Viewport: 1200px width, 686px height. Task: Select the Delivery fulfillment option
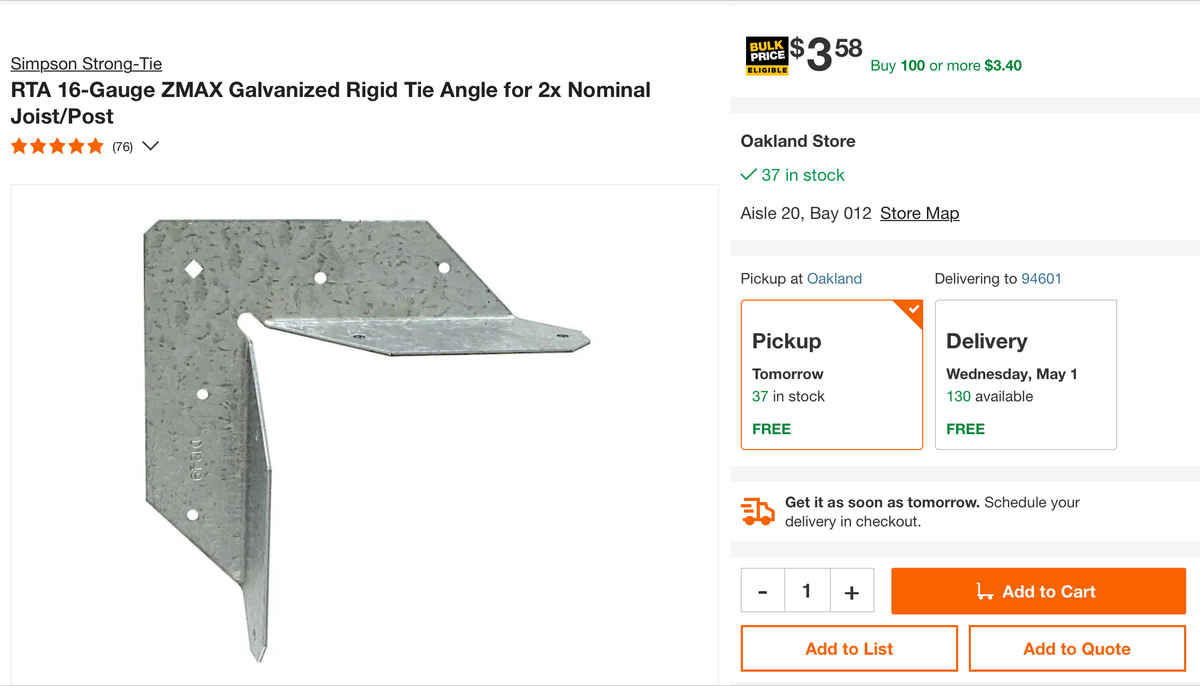(x=1025, y=375)
